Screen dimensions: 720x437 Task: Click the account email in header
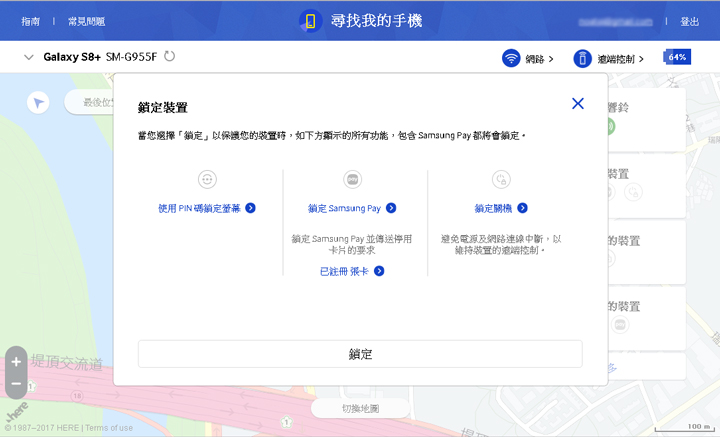[x=615, y=22]
